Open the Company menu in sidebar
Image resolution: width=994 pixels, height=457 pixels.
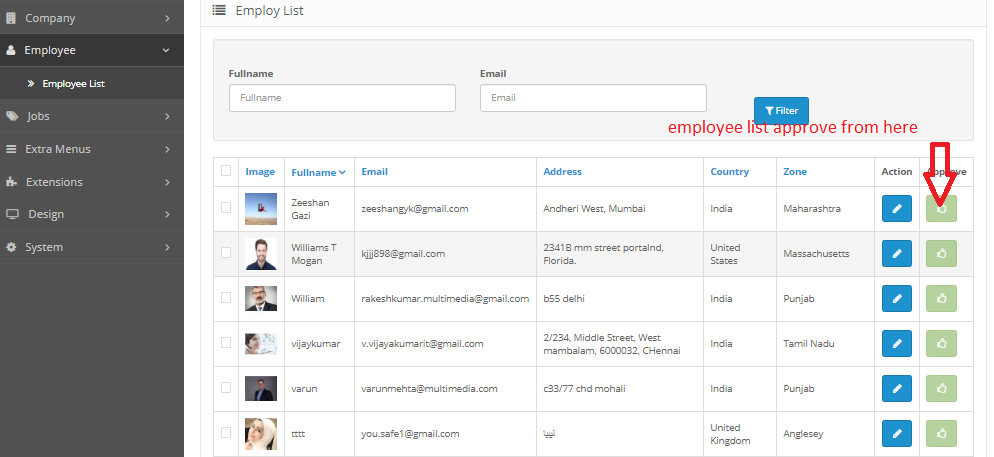point(90,18)
